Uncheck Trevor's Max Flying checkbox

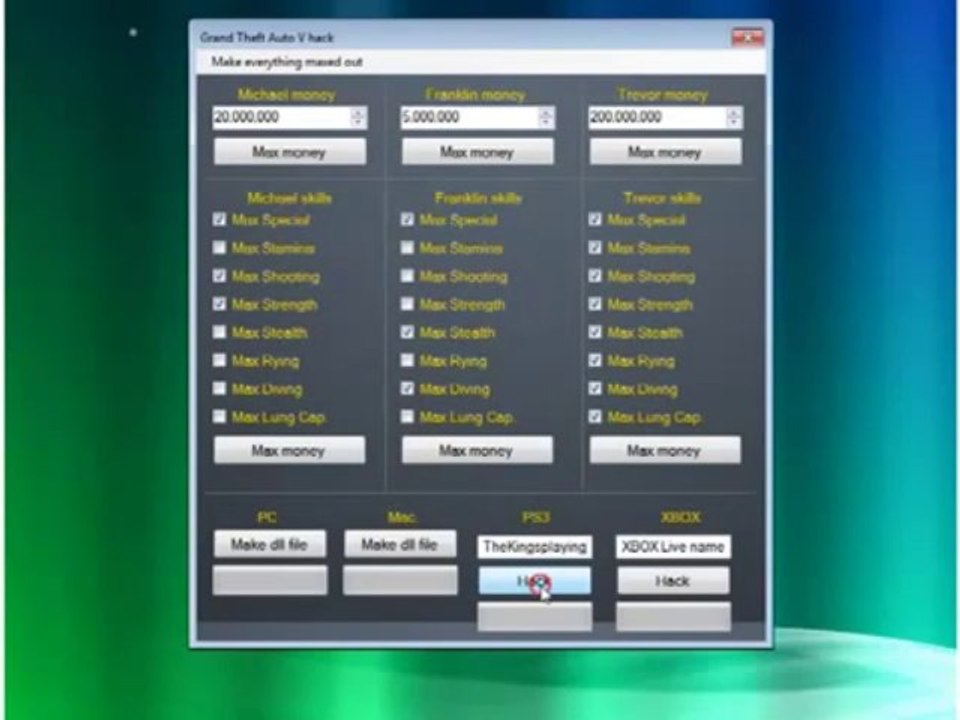(x=594, y=360)
